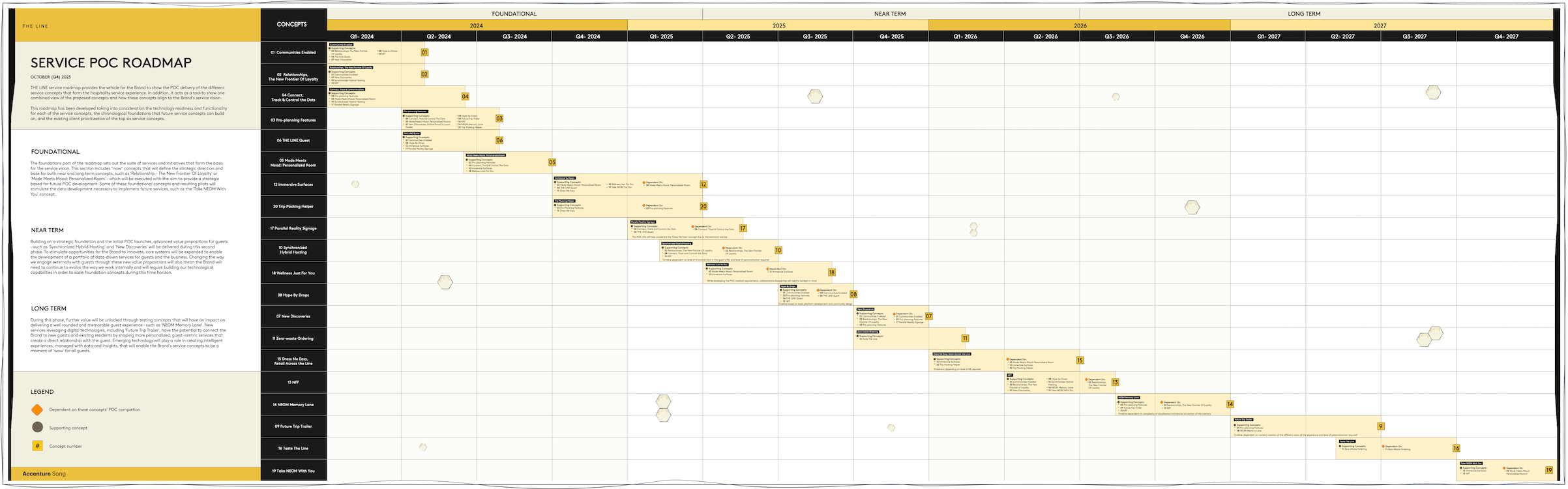The image size is (1568, 489).
Task: Click the '09 Future Trip Trailer' row label
Action: 293,426
